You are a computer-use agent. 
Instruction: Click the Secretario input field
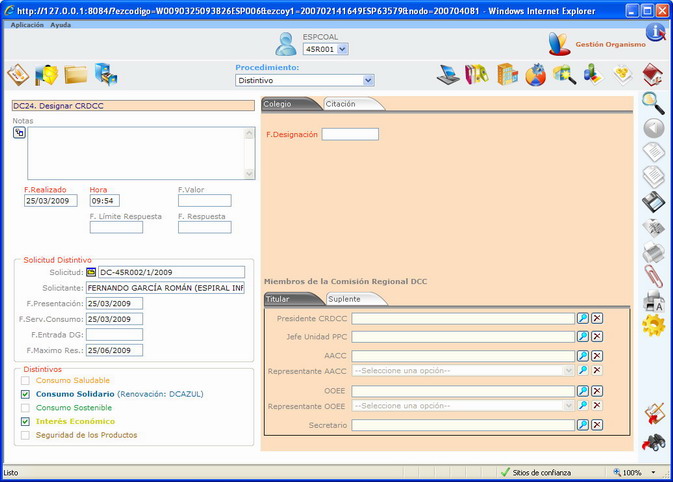[x=463, y=425]
